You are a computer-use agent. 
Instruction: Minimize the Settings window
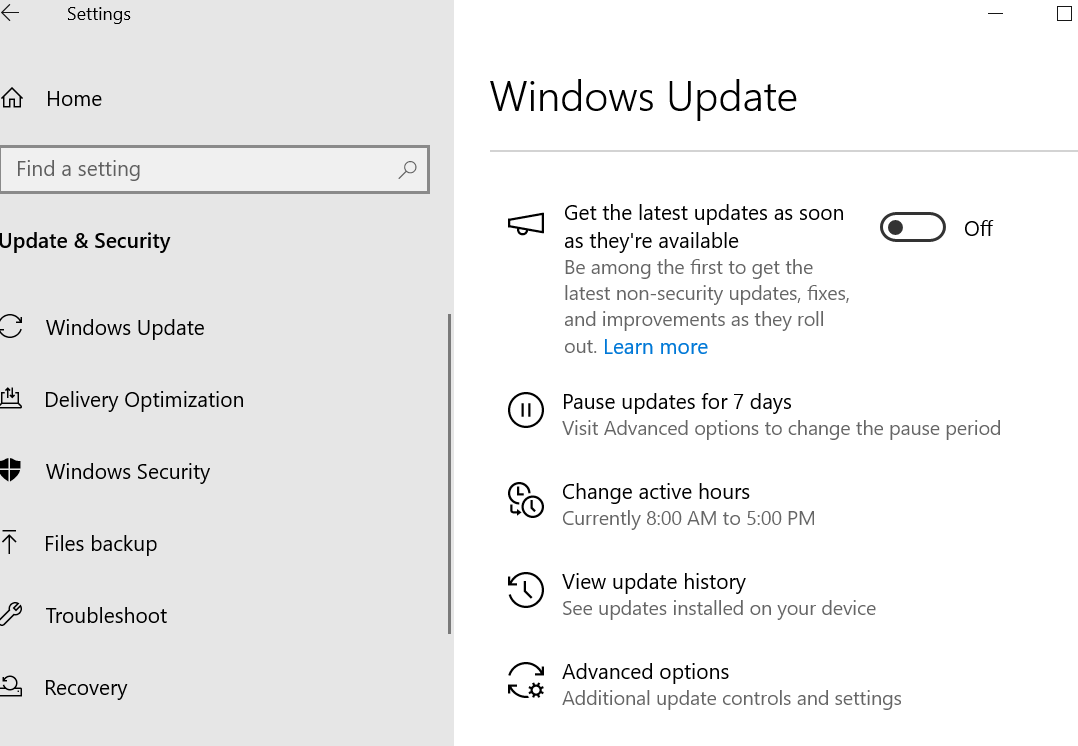tap(996, 14)
